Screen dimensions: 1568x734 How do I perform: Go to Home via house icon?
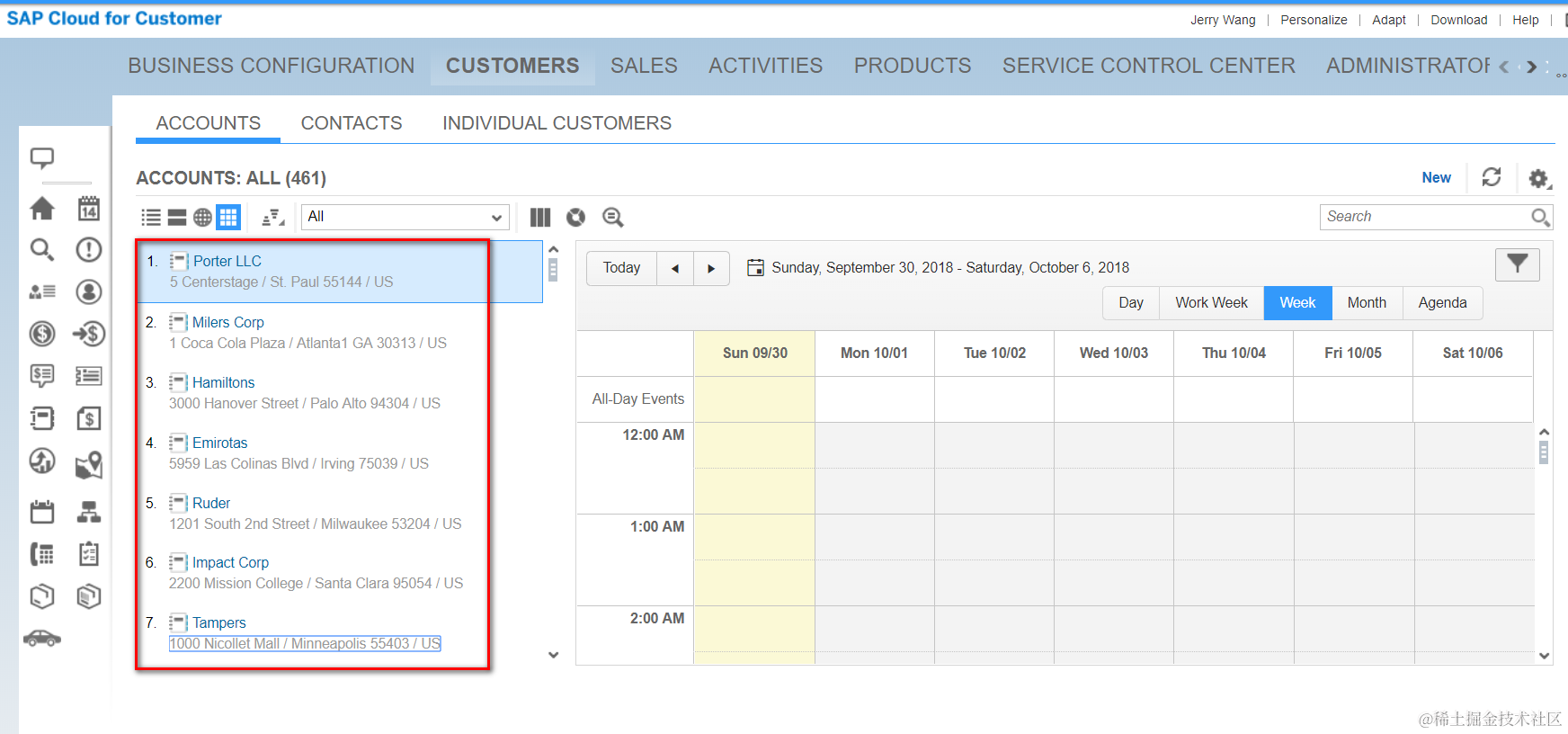point(42,209)
